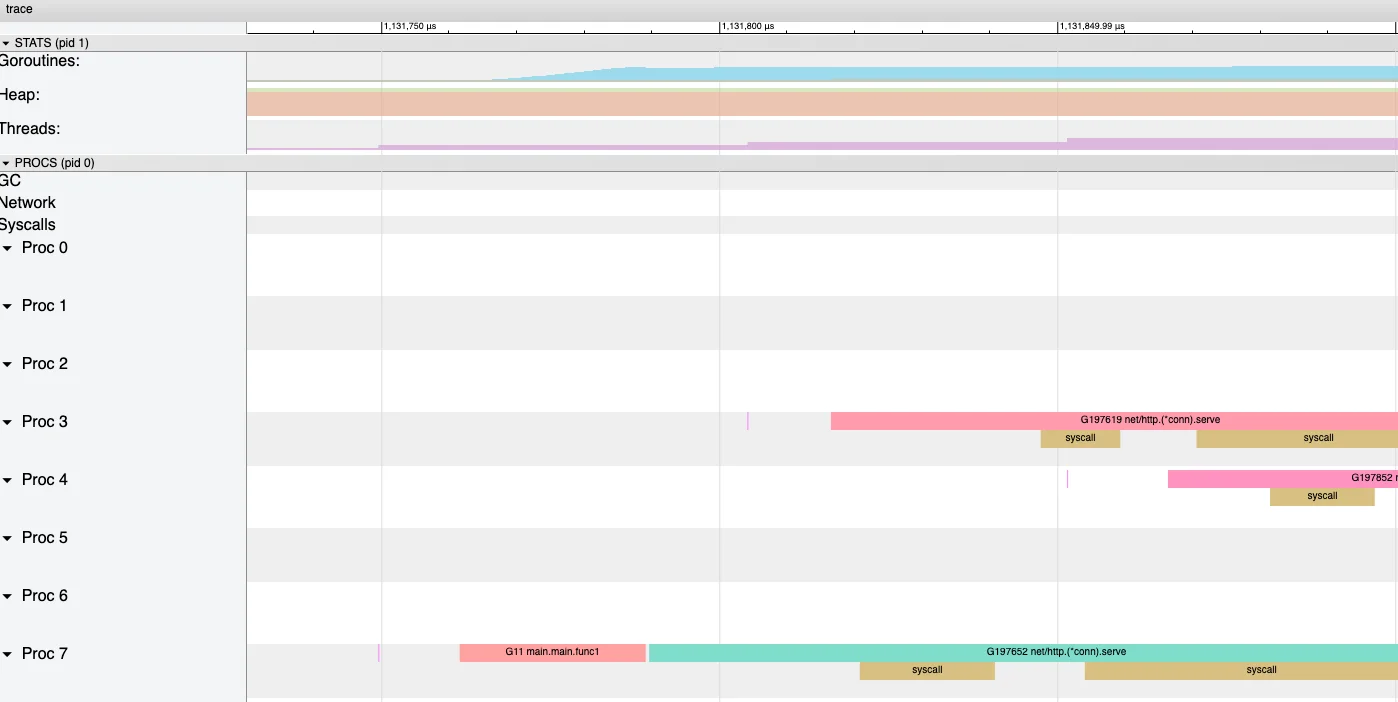Viewport: 1398px width, 702px height.
Task: Collapse the Proc 7 track arrow
Action: (x=8, y=654)
